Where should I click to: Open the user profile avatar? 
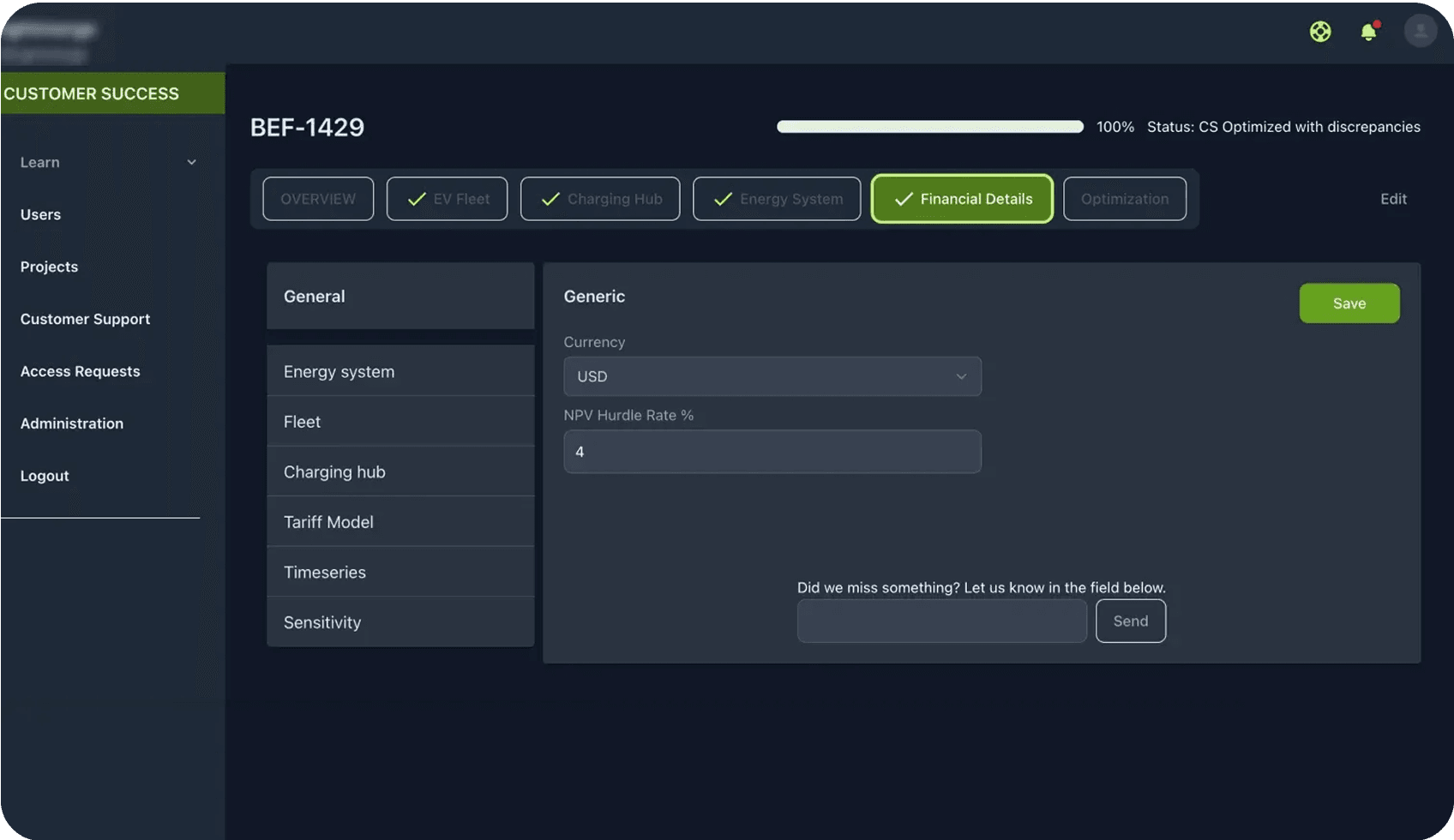(x=1420, y=32)
